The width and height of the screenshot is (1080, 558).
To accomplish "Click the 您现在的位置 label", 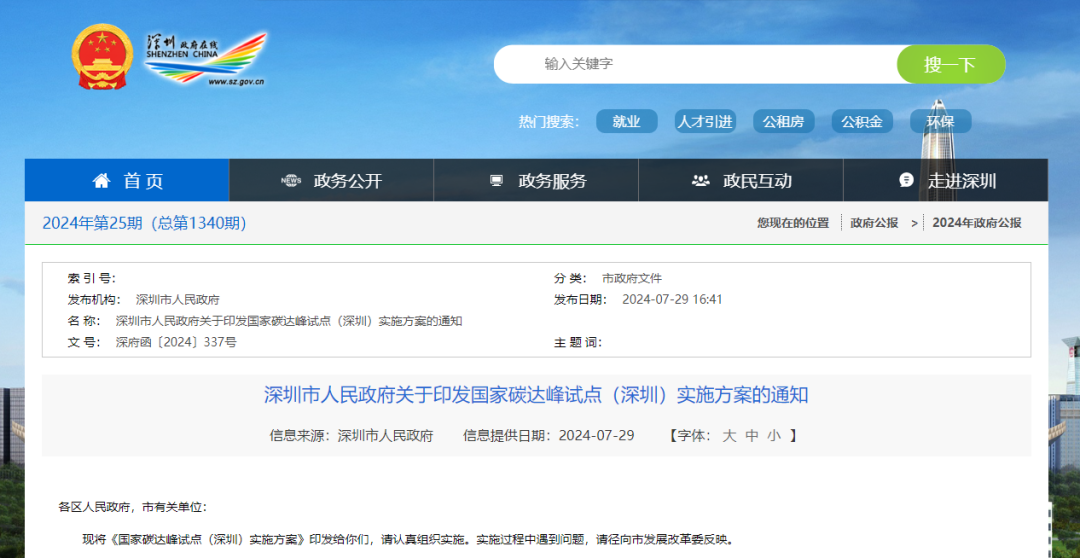I will [x=793, y=223].
